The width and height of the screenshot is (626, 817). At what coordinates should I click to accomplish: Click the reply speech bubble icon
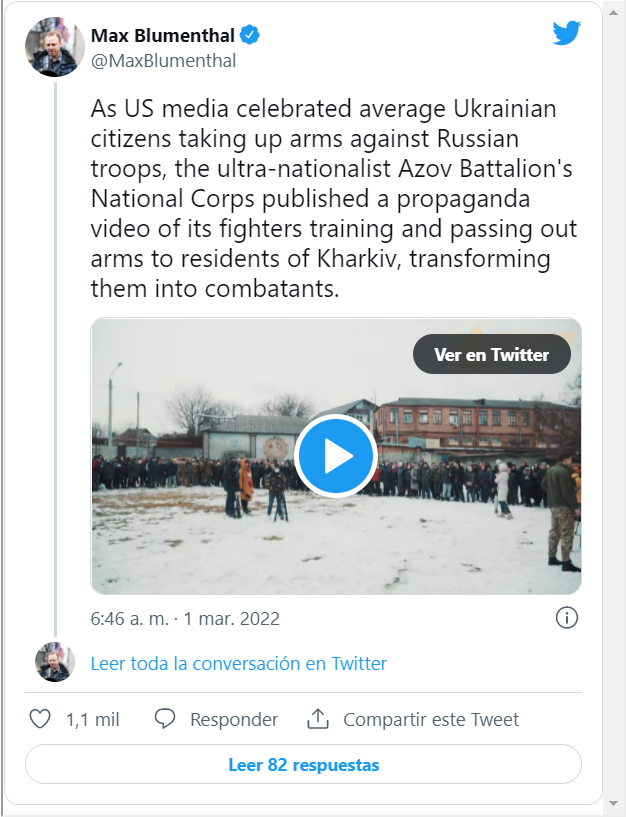(x=166, y=719)
